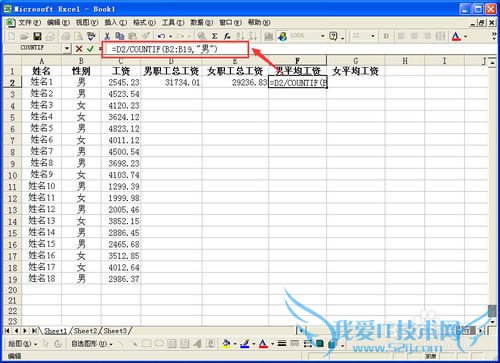Select the Format Painter brush icon
The height and width of the screenshot is (363, 500).
pyautogui.click(x=145, y=36)
